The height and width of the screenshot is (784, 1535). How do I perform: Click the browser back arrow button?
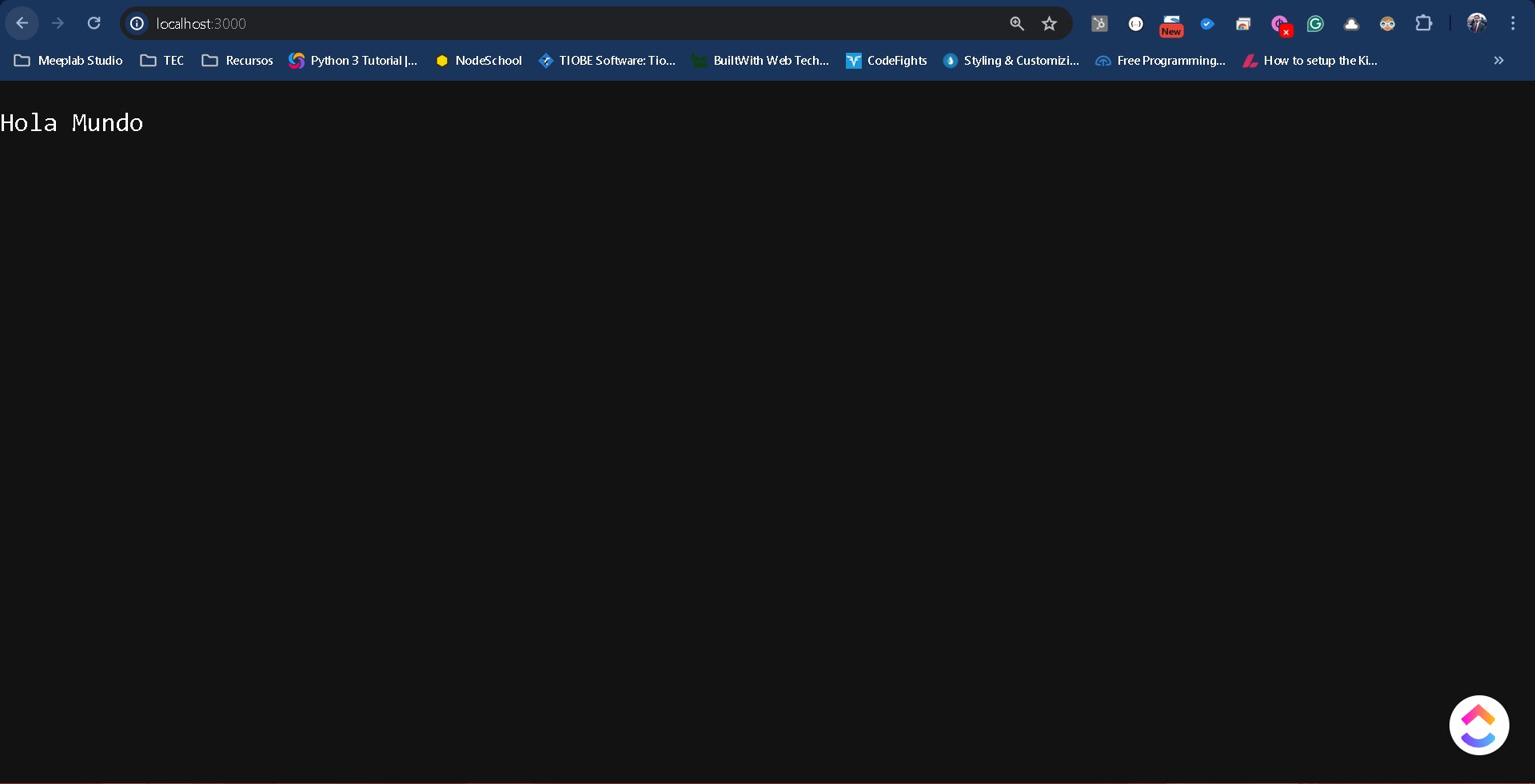[x=22, y=23]
